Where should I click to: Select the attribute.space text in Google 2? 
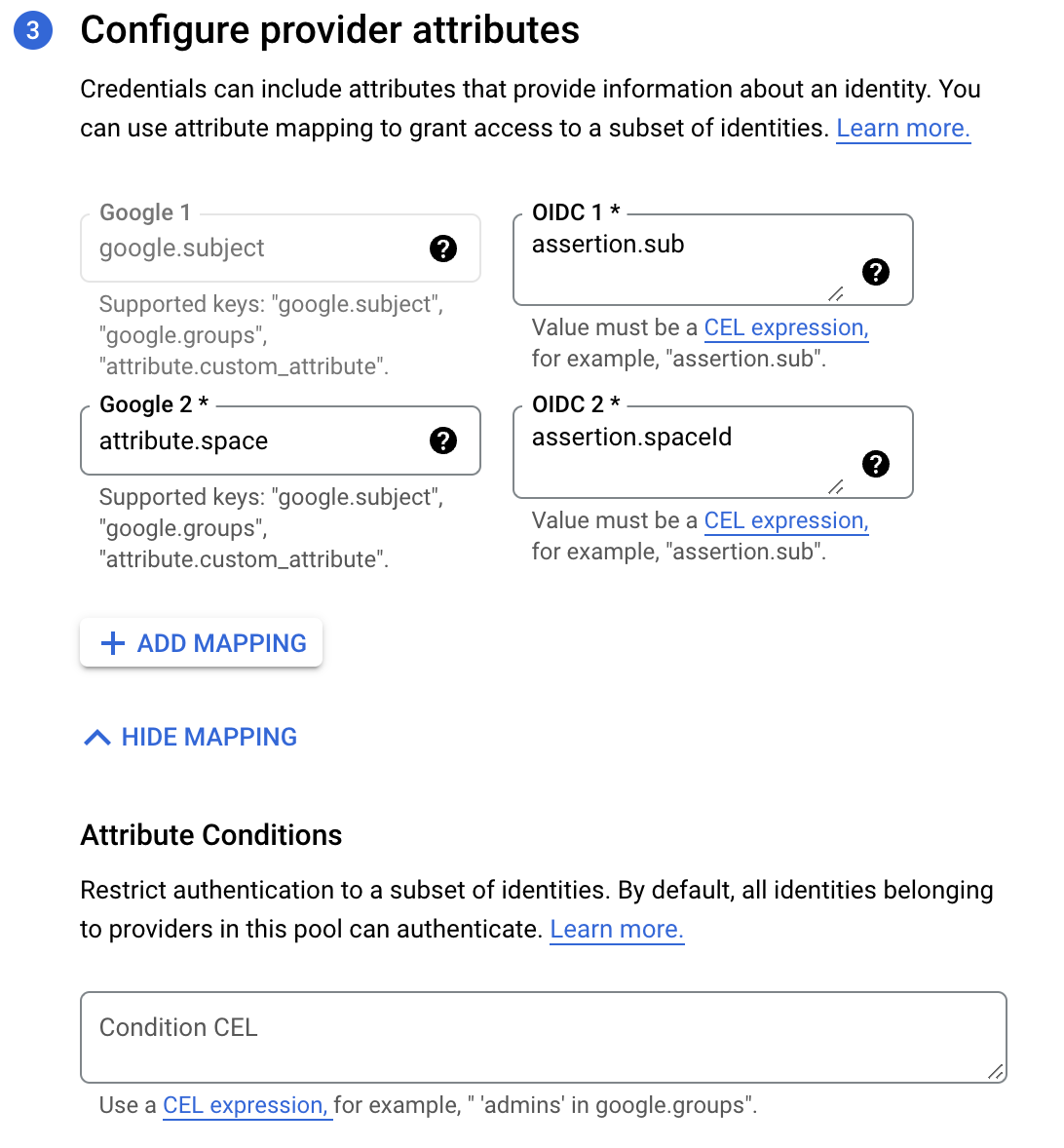(x=183, y=440)
